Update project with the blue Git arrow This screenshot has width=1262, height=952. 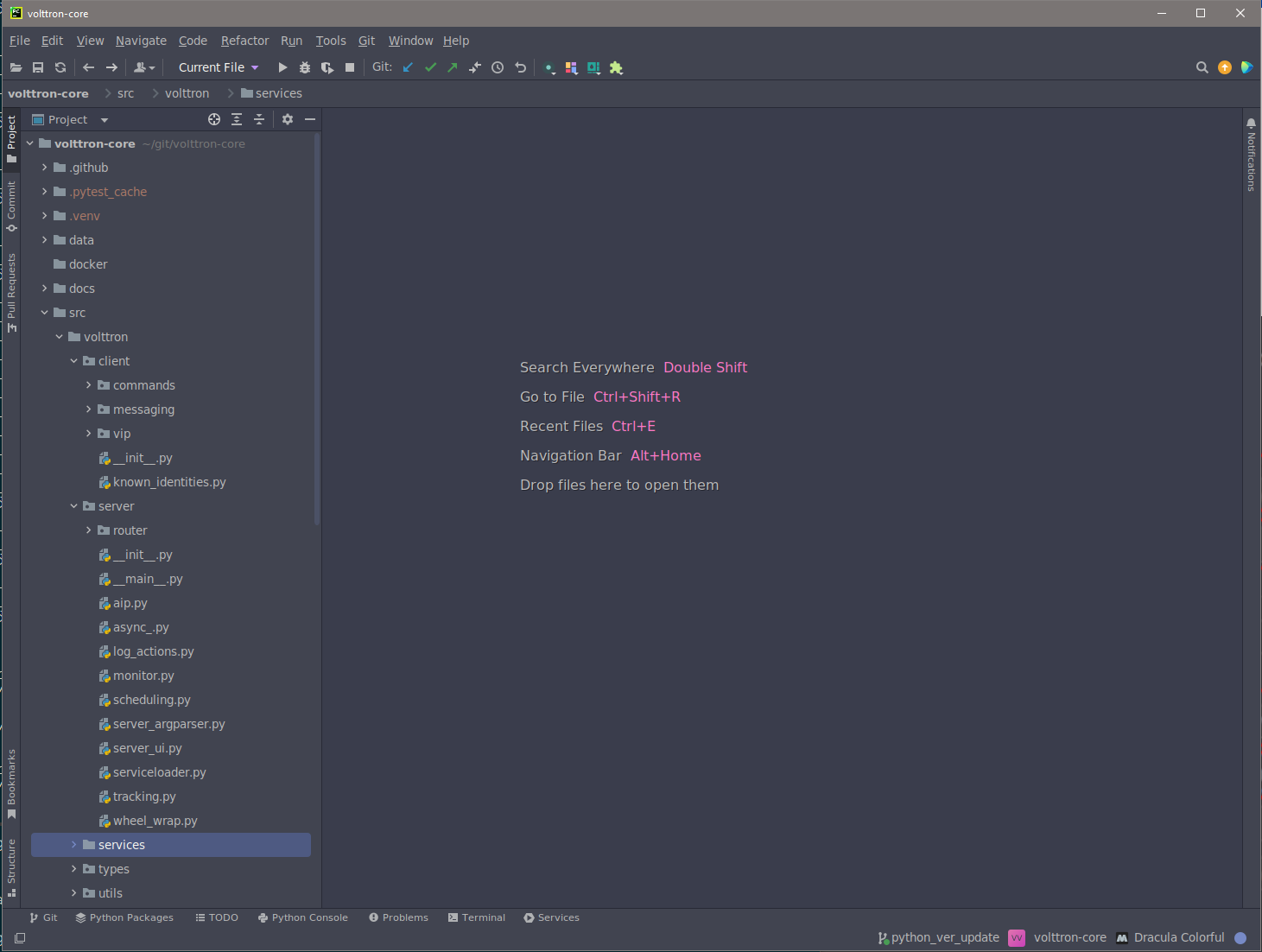(409, 67)
